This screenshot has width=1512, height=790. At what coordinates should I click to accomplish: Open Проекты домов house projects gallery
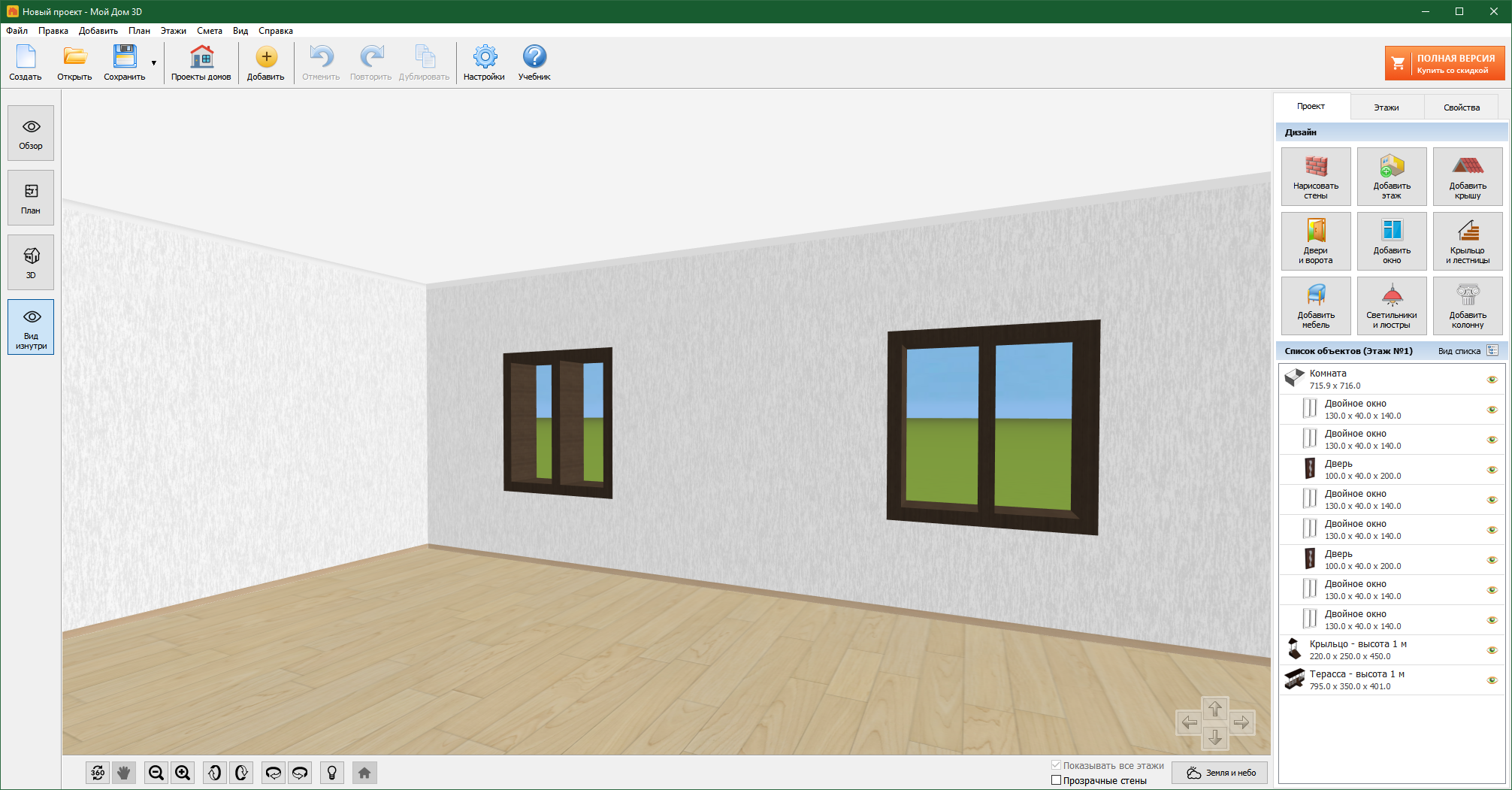[x=201, y=62]
